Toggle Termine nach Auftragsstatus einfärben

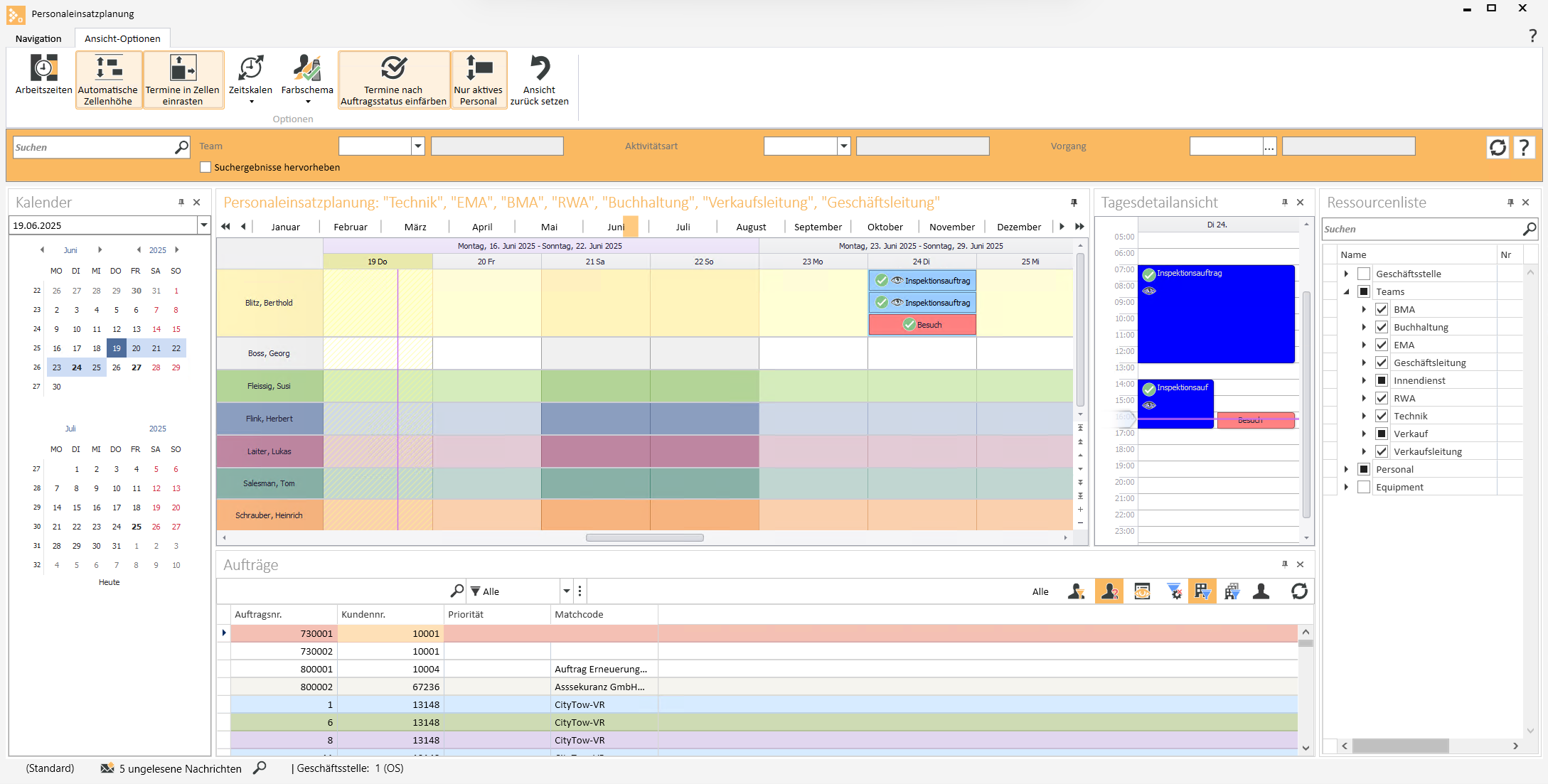click(393, 79)
